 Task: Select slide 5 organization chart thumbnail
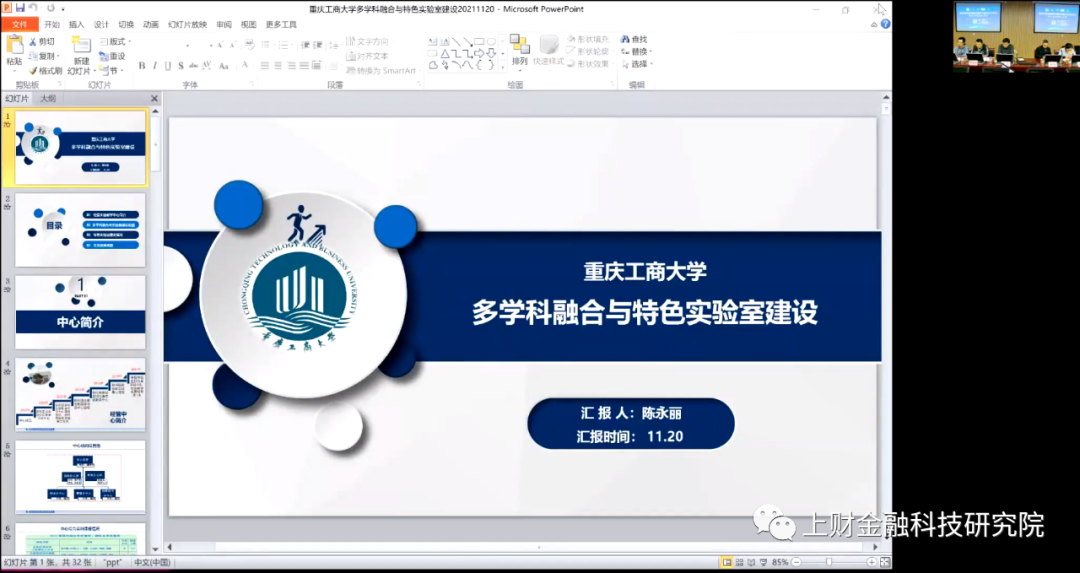coord(81,477)
